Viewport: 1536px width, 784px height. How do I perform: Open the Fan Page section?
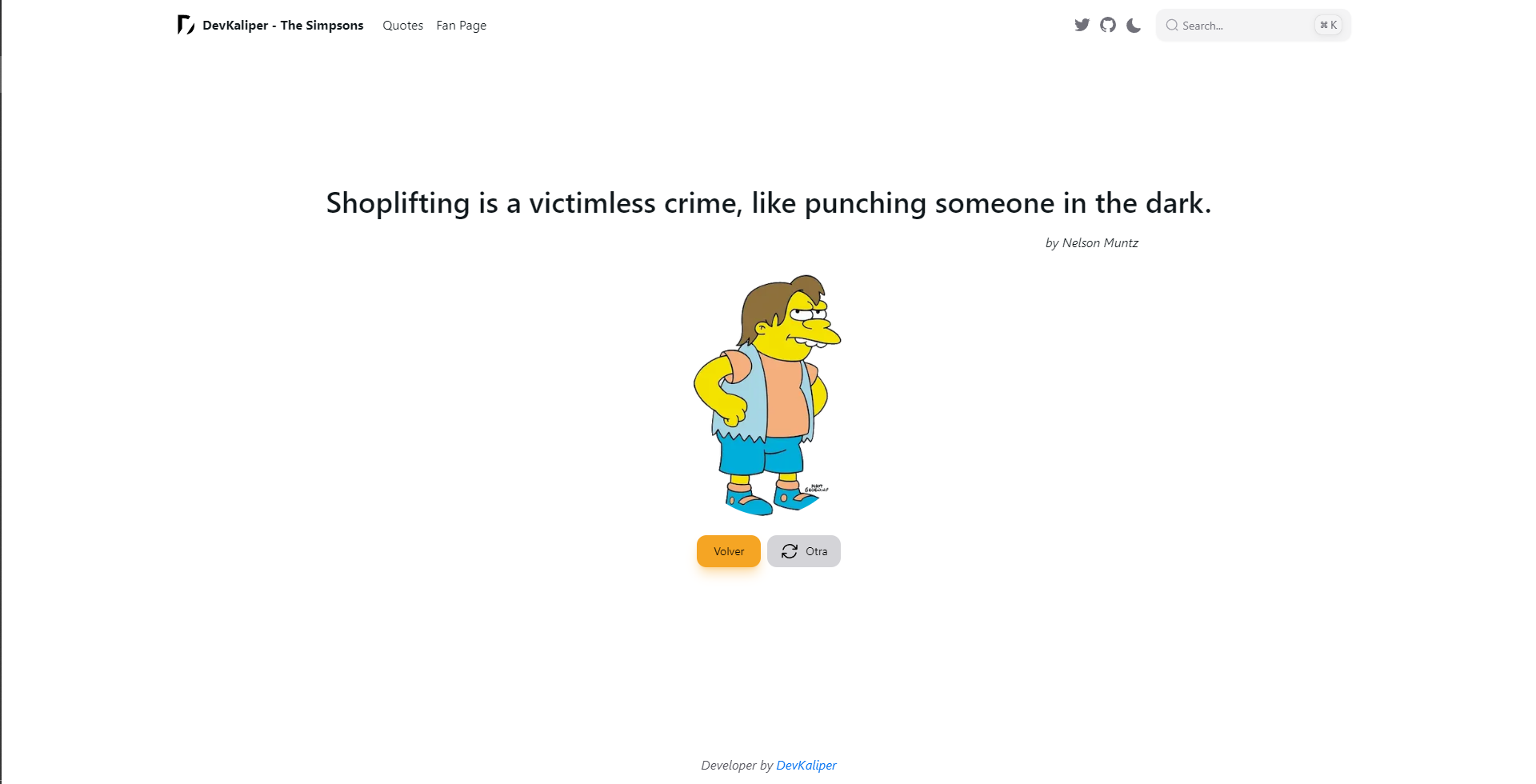(461, 25)
